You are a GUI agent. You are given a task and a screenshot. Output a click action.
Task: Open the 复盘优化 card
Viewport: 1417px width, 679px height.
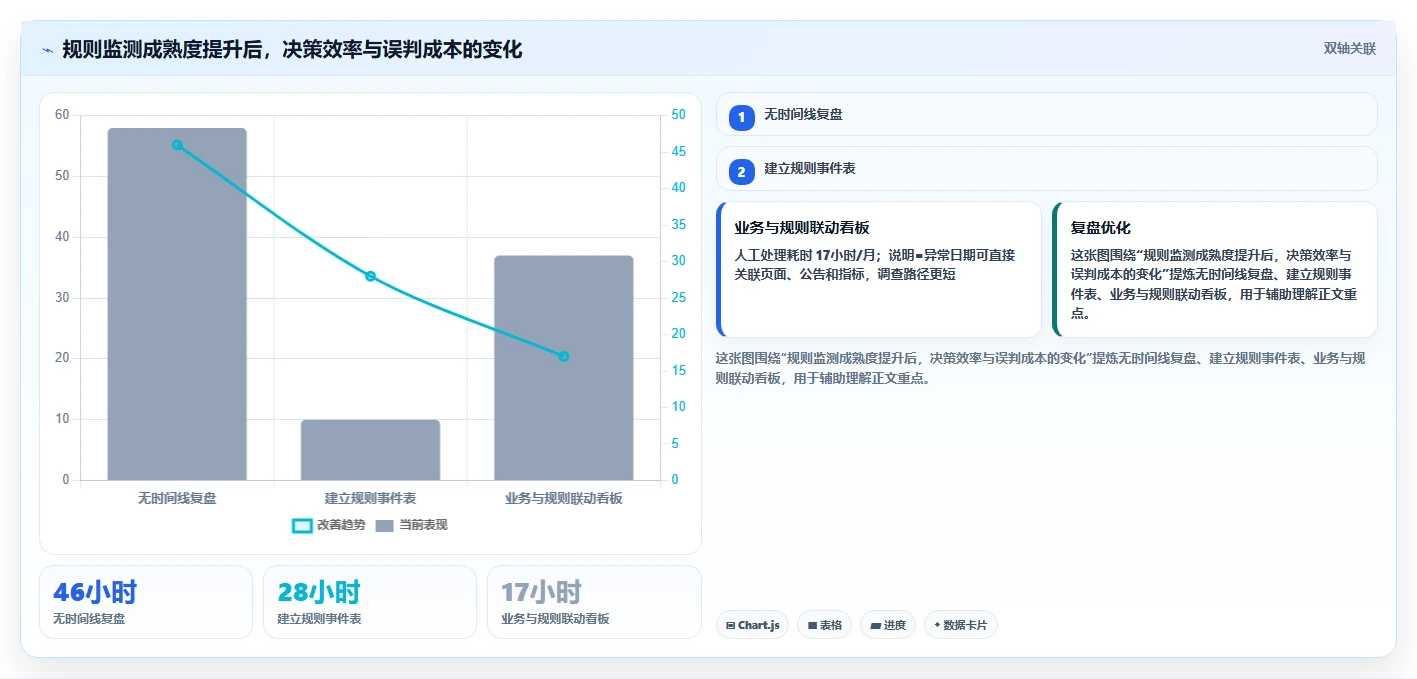(1215, 270)
